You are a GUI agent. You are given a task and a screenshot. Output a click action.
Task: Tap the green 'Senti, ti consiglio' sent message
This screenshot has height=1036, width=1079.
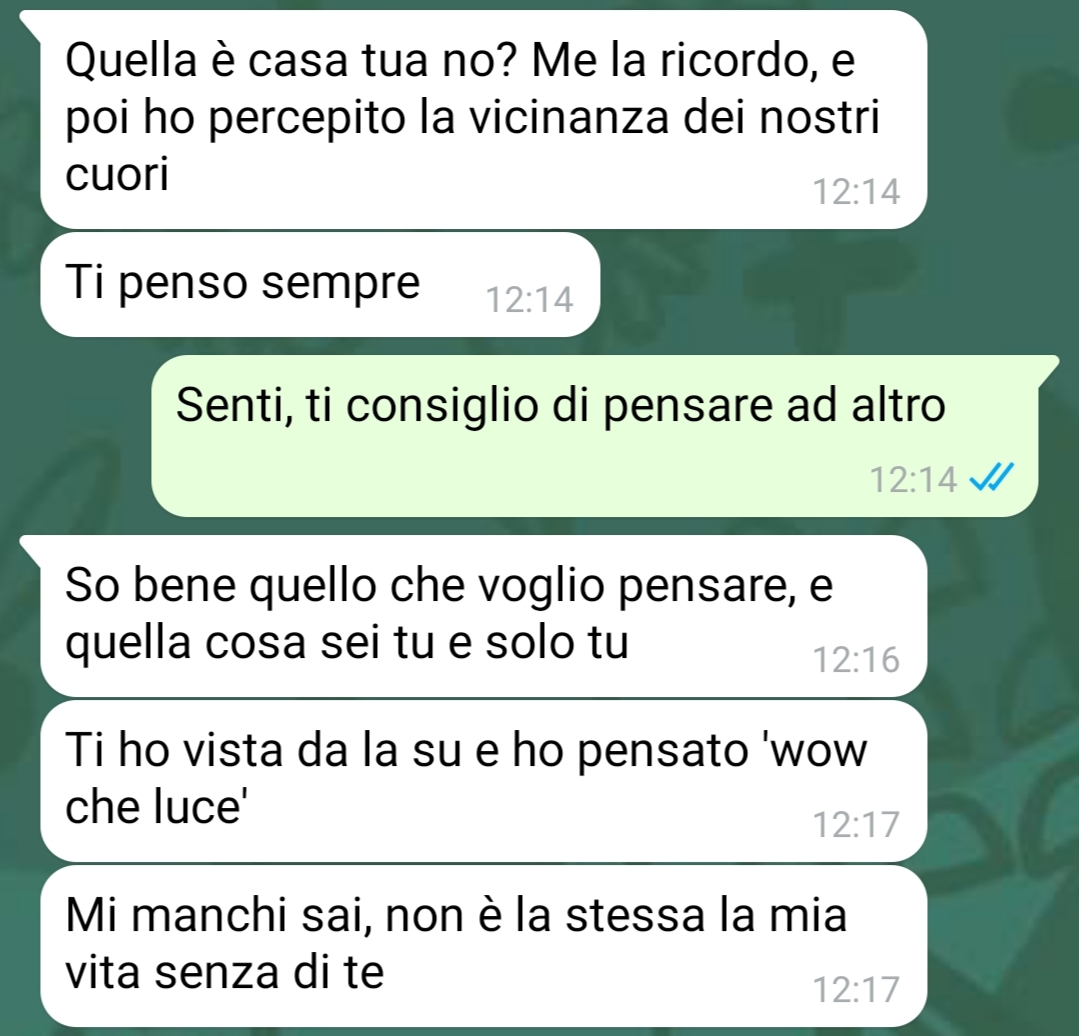click(x=595, y=435)
